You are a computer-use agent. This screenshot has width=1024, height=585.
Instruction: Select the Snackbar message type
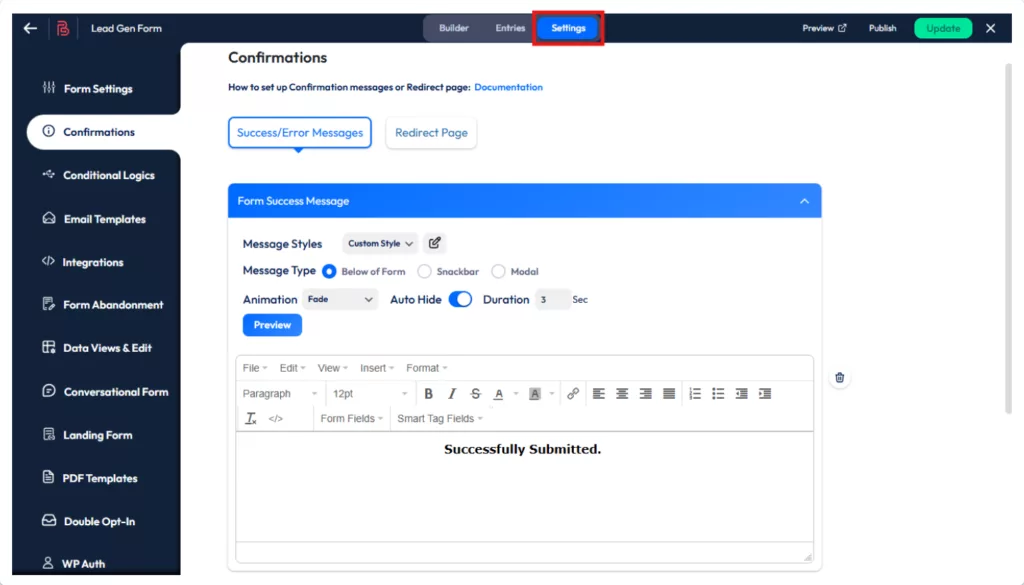tap(424, 271)
